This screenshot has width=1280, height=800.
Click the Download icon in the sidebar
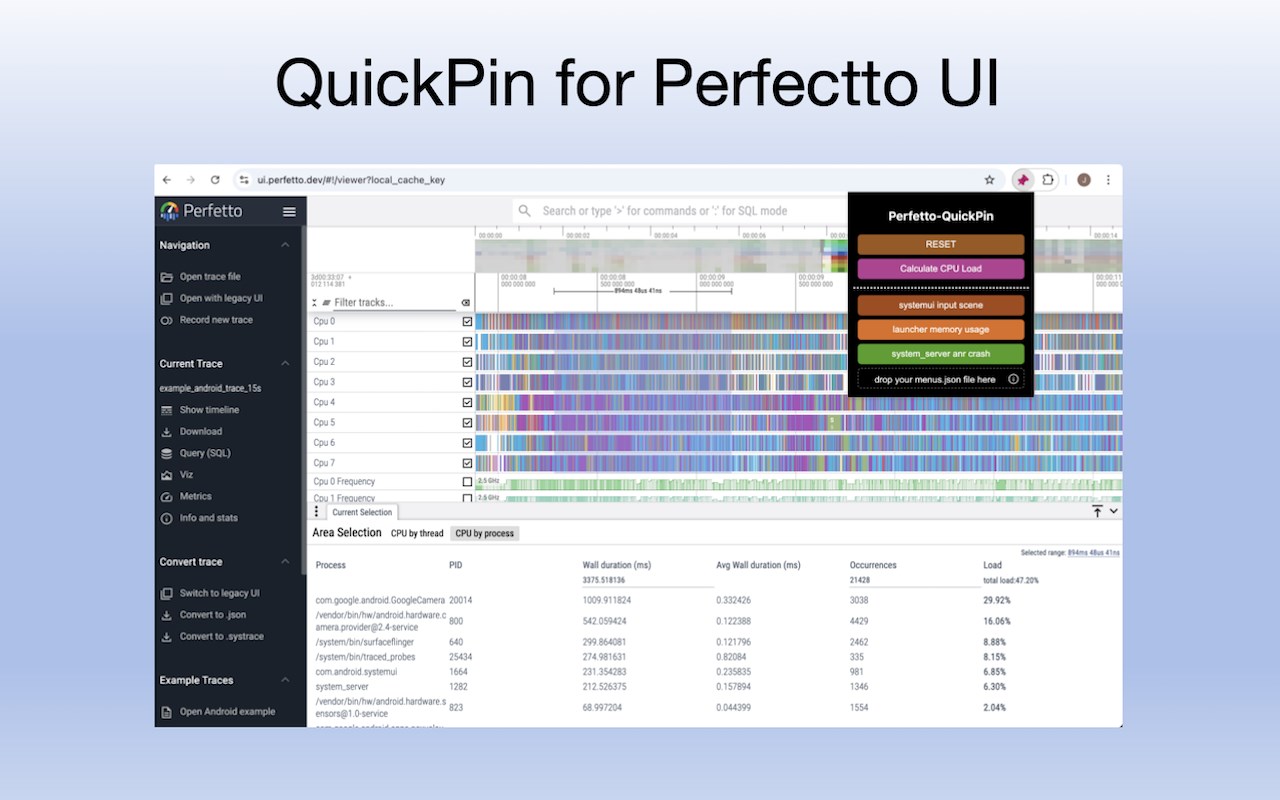pyautogui.click(x=167, y=432)
